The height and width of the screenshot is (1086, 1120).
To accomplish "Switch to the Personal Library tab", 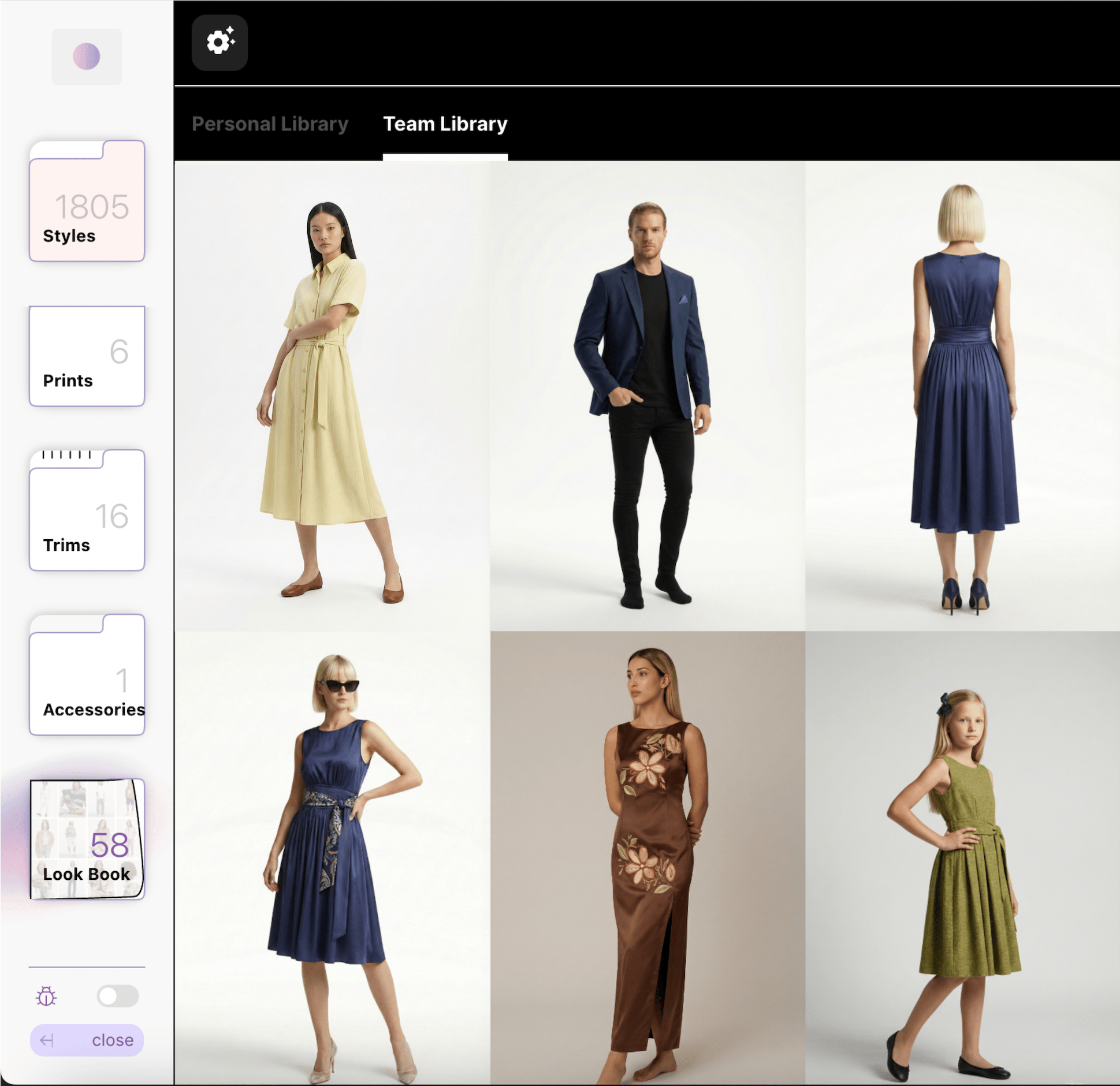I will pyautogui.click(x=270, y=123).
